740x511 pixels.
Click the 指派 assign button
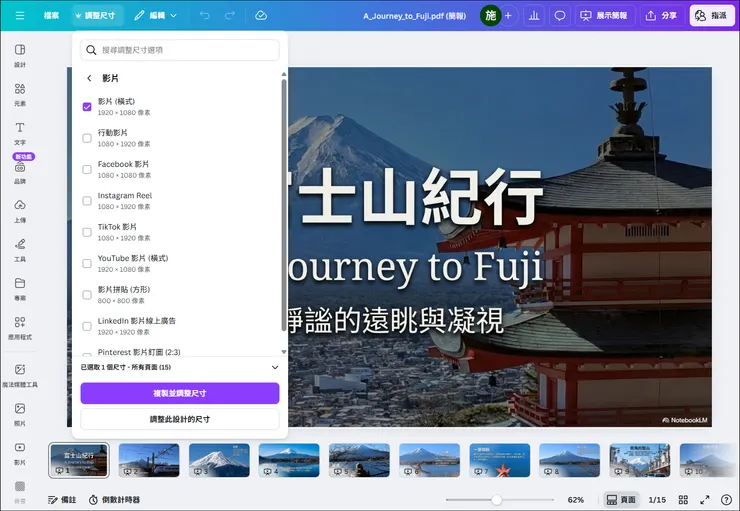[712, 16]
